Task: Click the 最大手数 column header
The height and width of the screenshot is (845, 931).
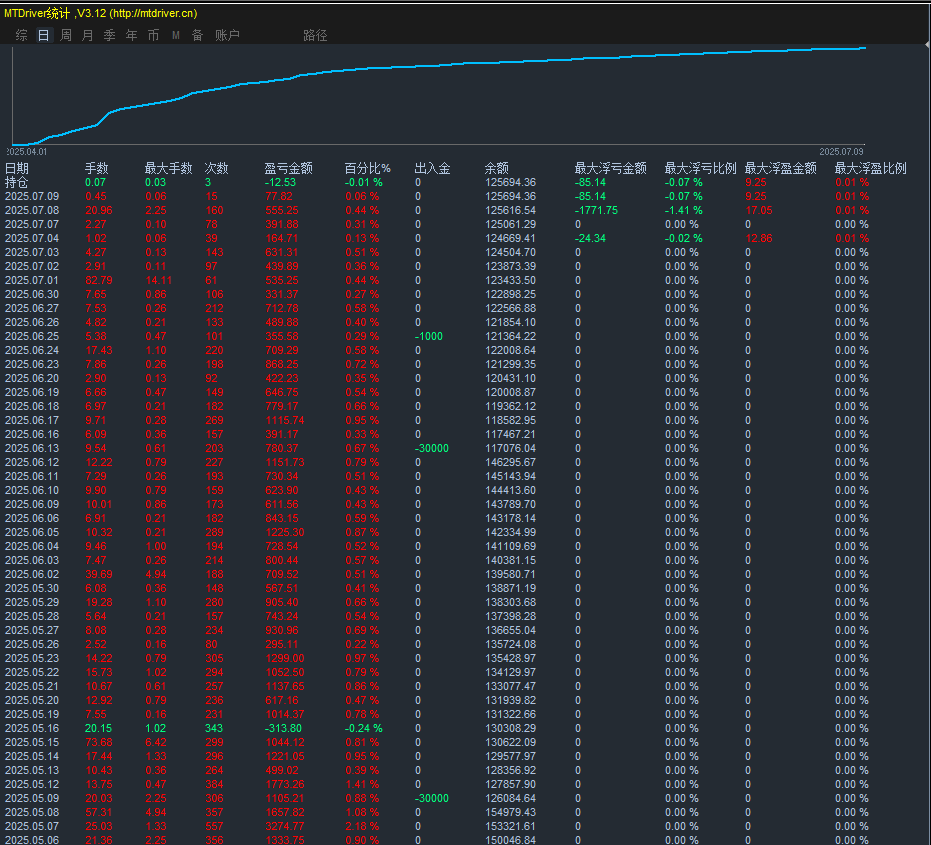Action: pyautogui.click(x=169, y=168)
